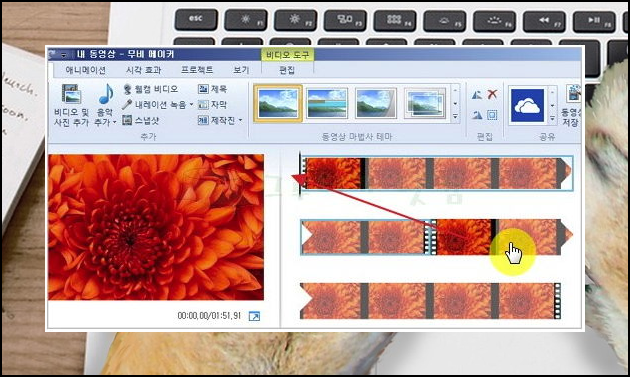Select 웹캠 비디오 webcam video option
The width and height of the screenshot is (630, 377).
pyautogui.click(x=150, y=89)
